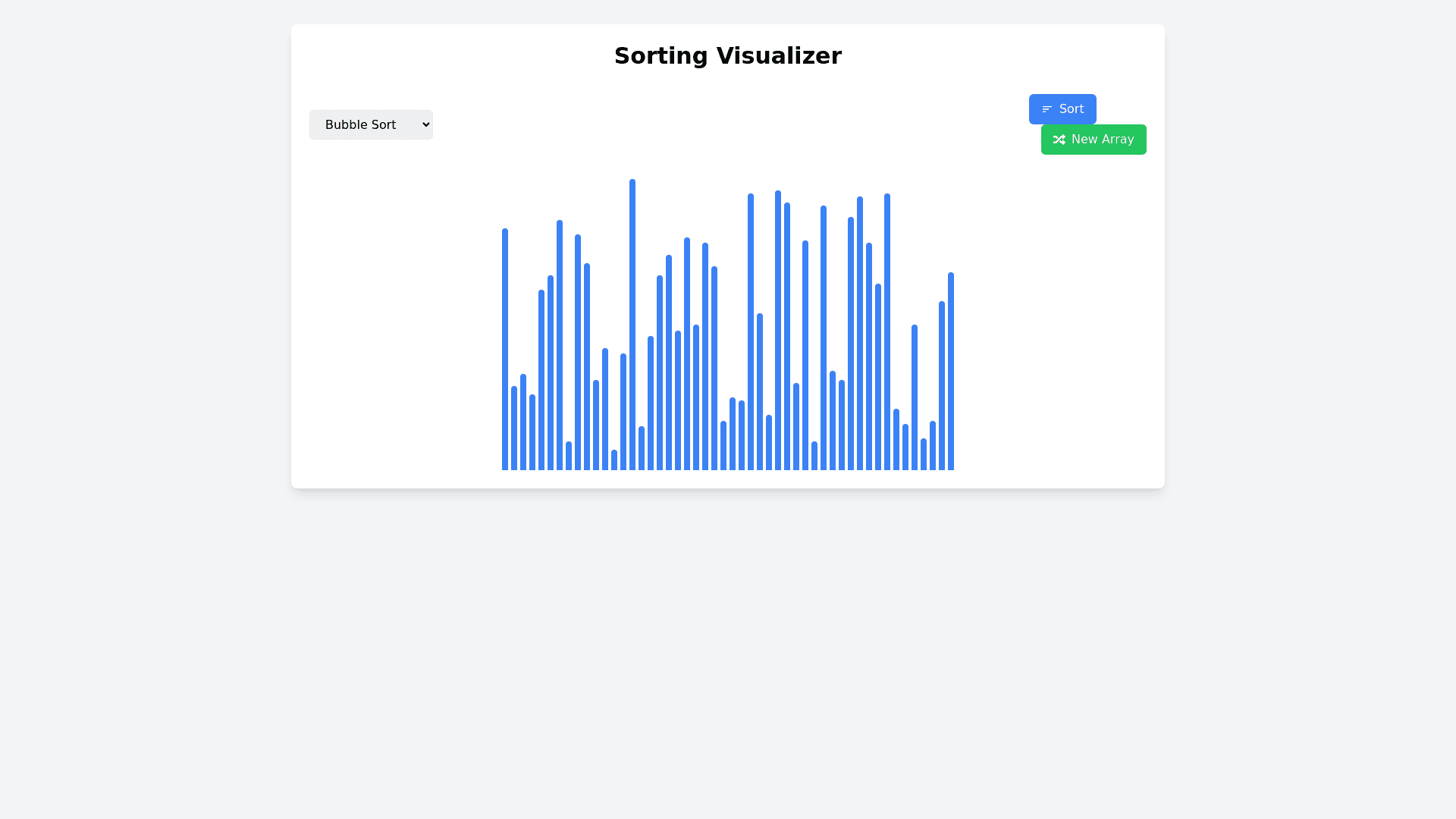
Task: Click the leftmost bar of the array
Action: tap(505, 349)
